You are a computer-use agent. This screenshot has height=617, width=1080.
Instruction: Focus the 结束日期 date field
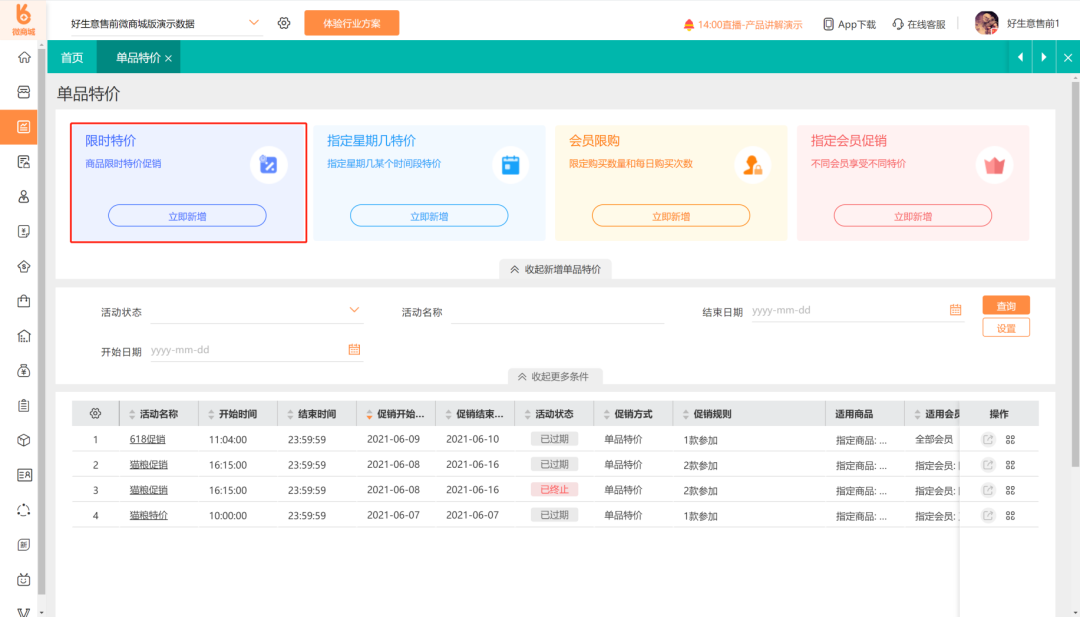tap(849, 311)
